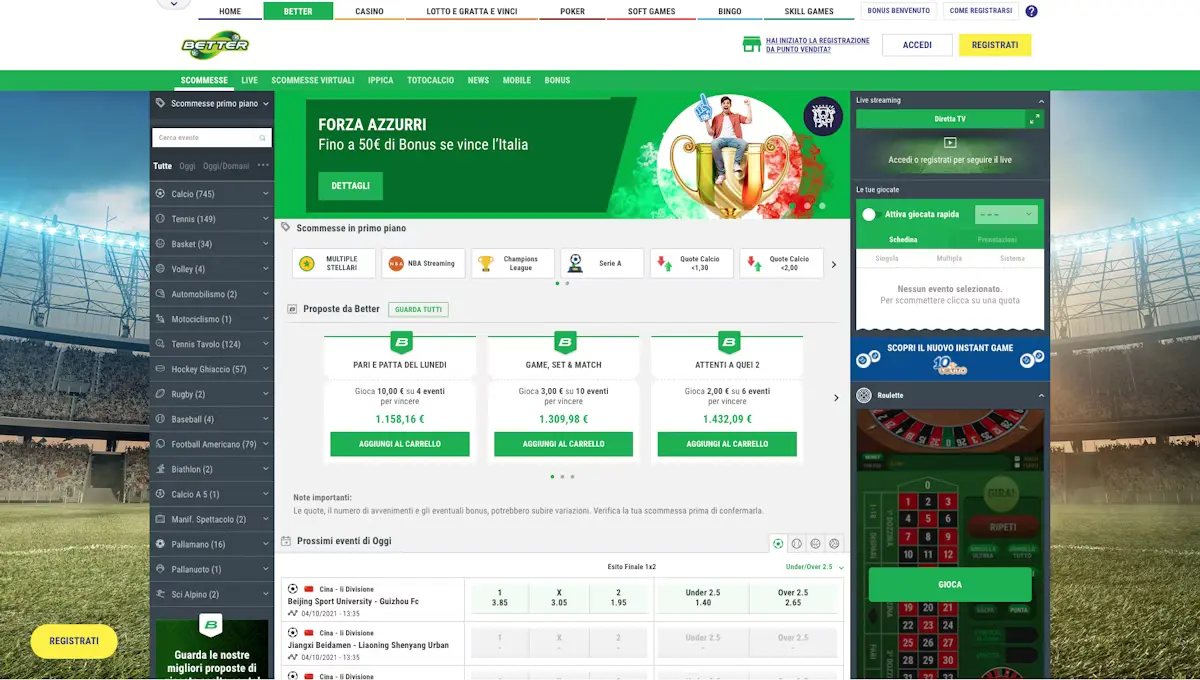Click the search magnifier in Cerca evento

[x=262, y=138]
